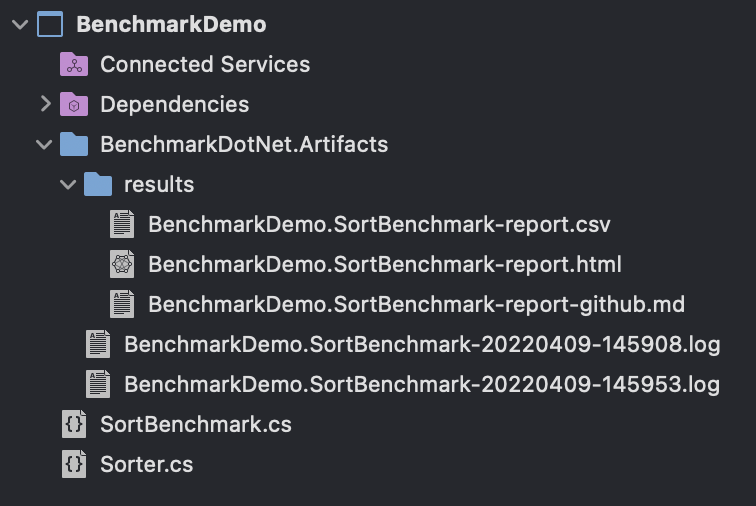
Task: Open BenchmarkDemo.SortBenchmark-report-github.md
Action: tap(417, 305)
